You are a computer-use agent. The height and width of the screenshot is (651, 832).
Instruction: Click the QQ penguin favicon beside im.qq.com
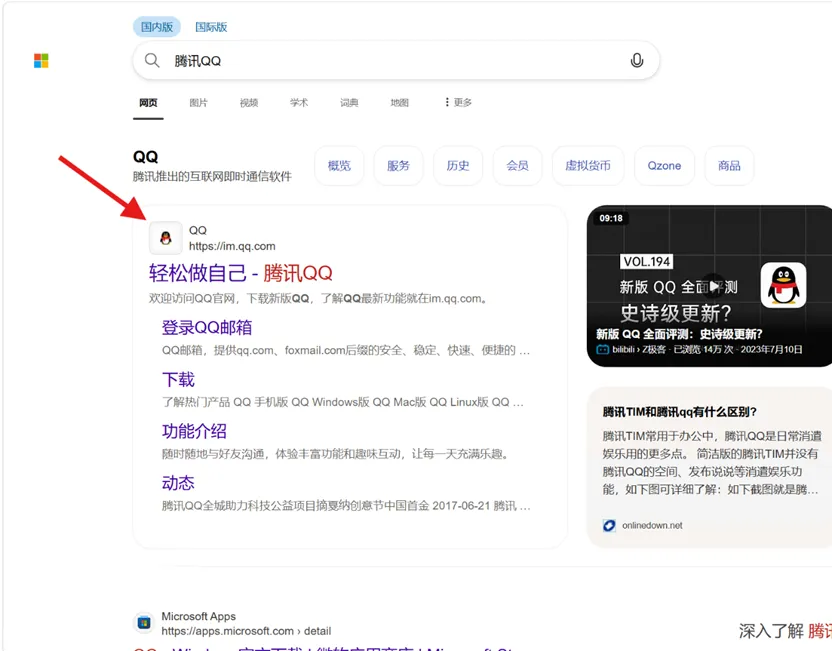166,238
